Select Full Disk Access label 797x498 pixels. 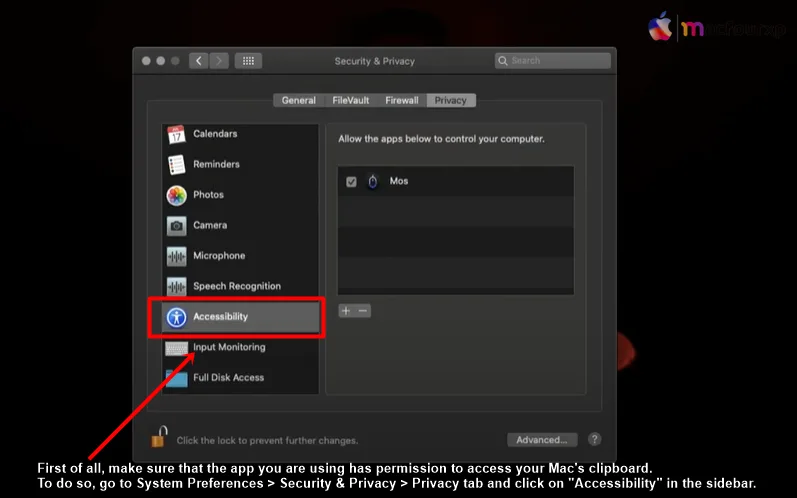click(229, 378)
